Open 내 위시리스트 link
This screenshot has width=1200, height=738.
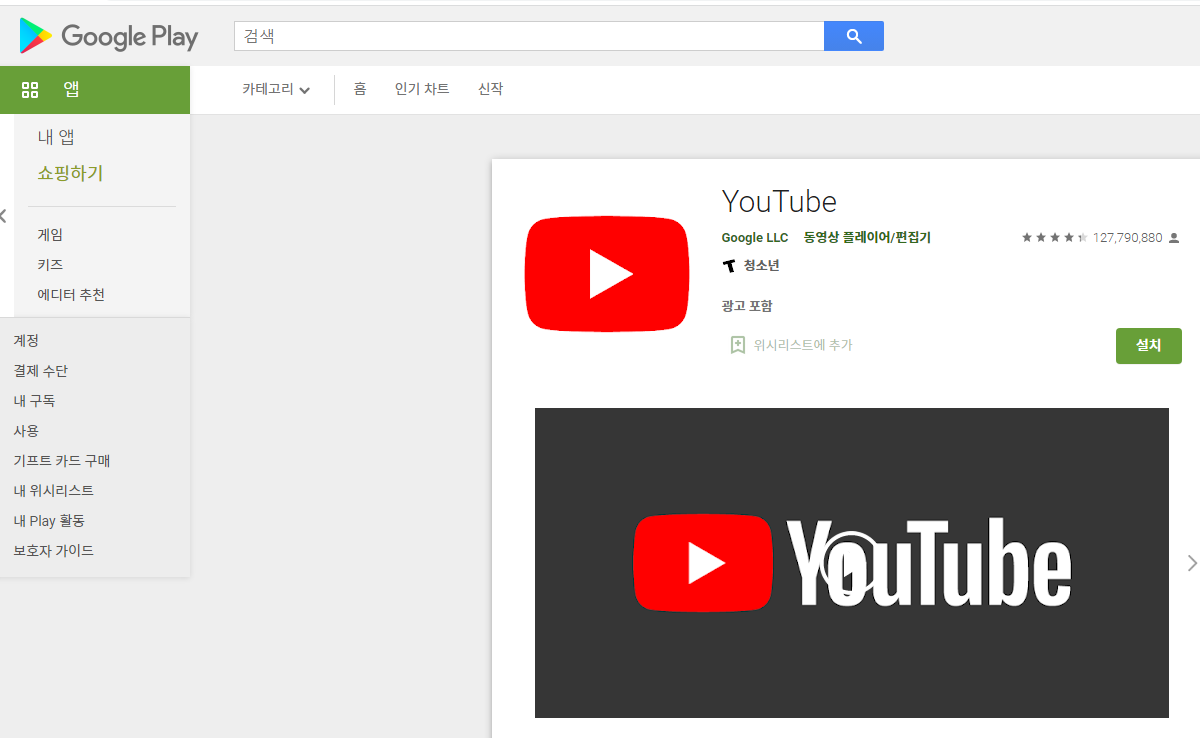pyautogui.click(x=54, y=491)
